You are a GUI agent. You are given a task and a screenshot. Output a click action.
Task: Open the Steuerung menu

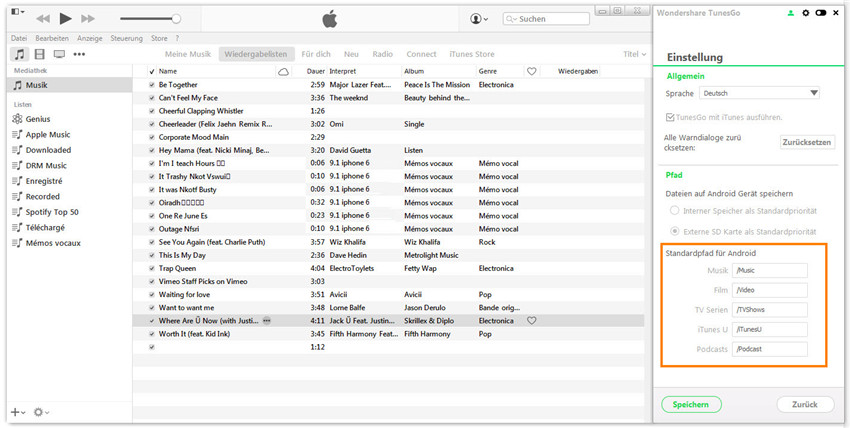tap(127, 38)
